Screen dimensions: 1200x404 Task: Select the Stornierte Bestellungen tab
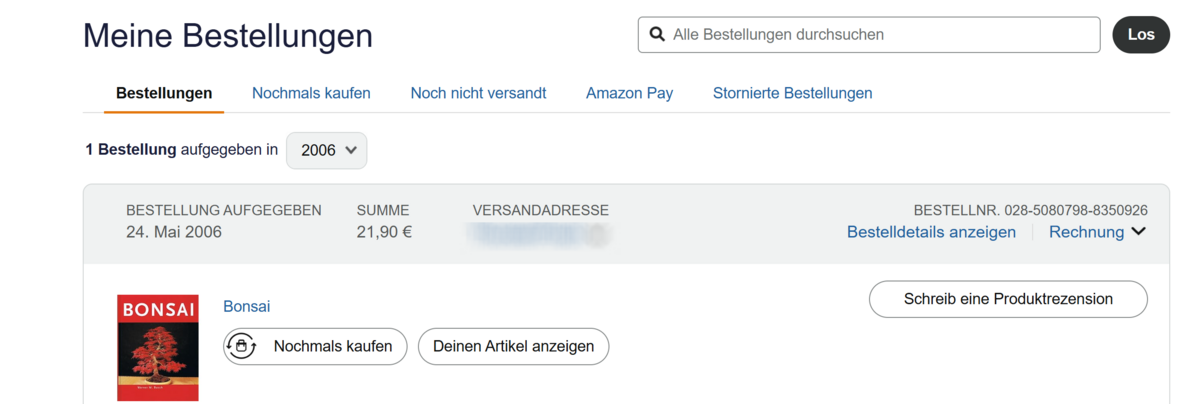[792, 93]
